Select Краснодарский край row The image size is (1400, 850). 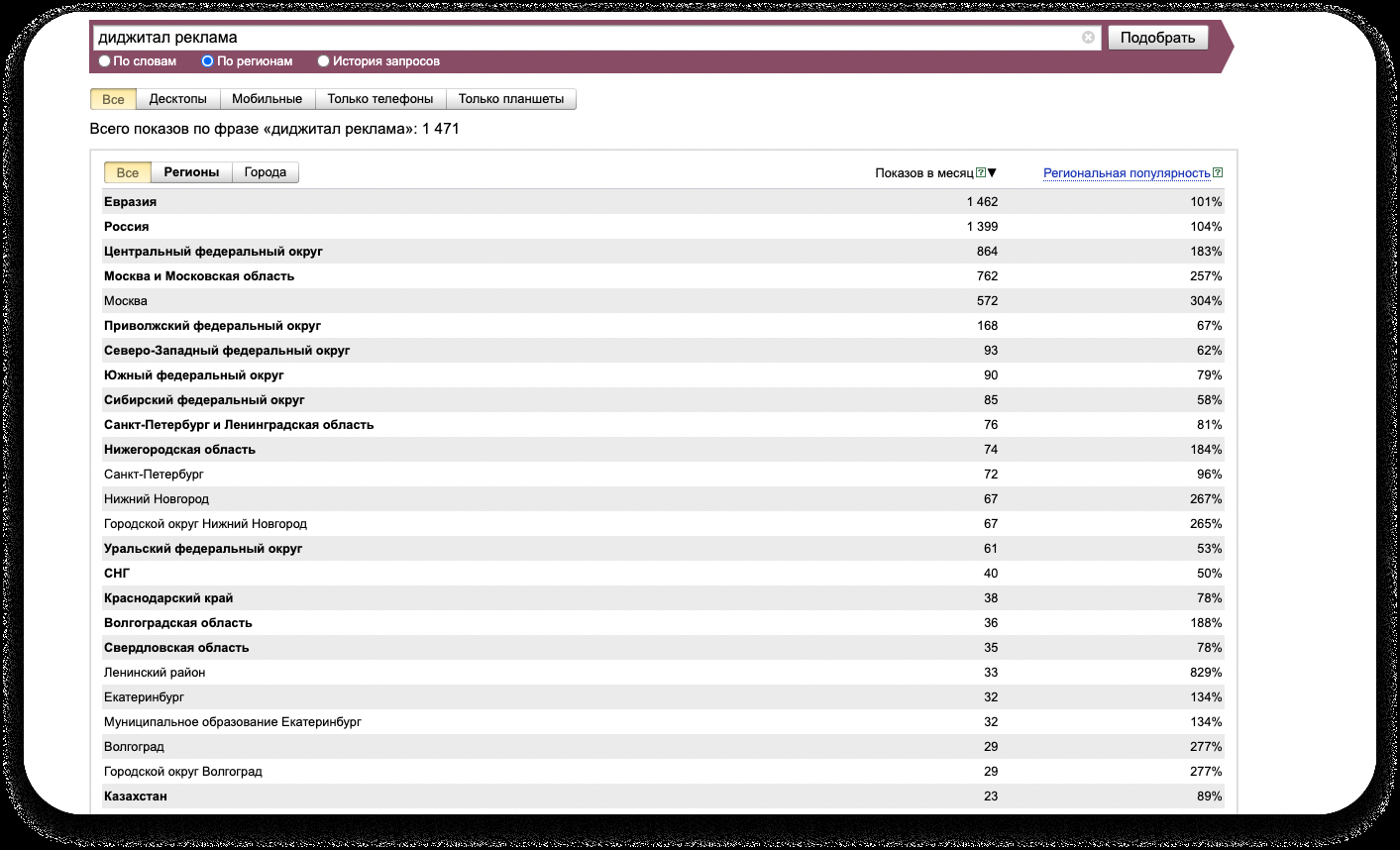(x=664, y=598)
